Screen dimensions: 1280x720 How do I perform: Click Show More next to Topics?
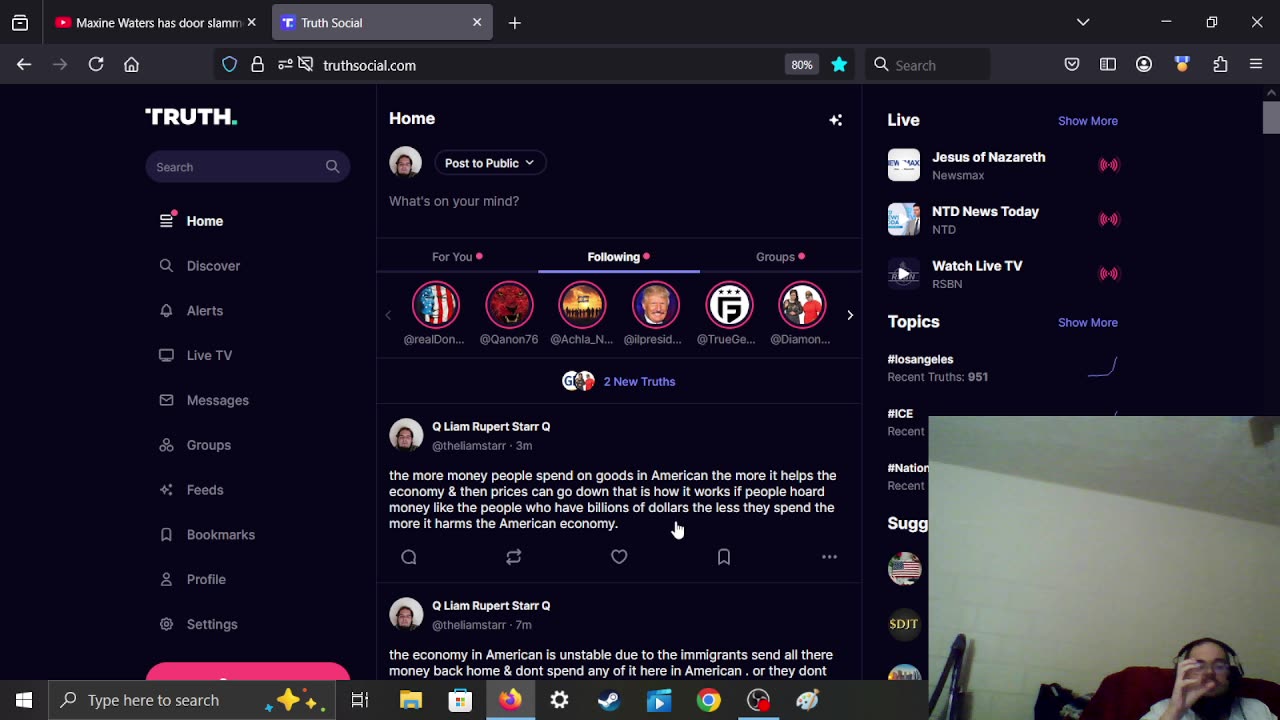tap(1088, 323)
